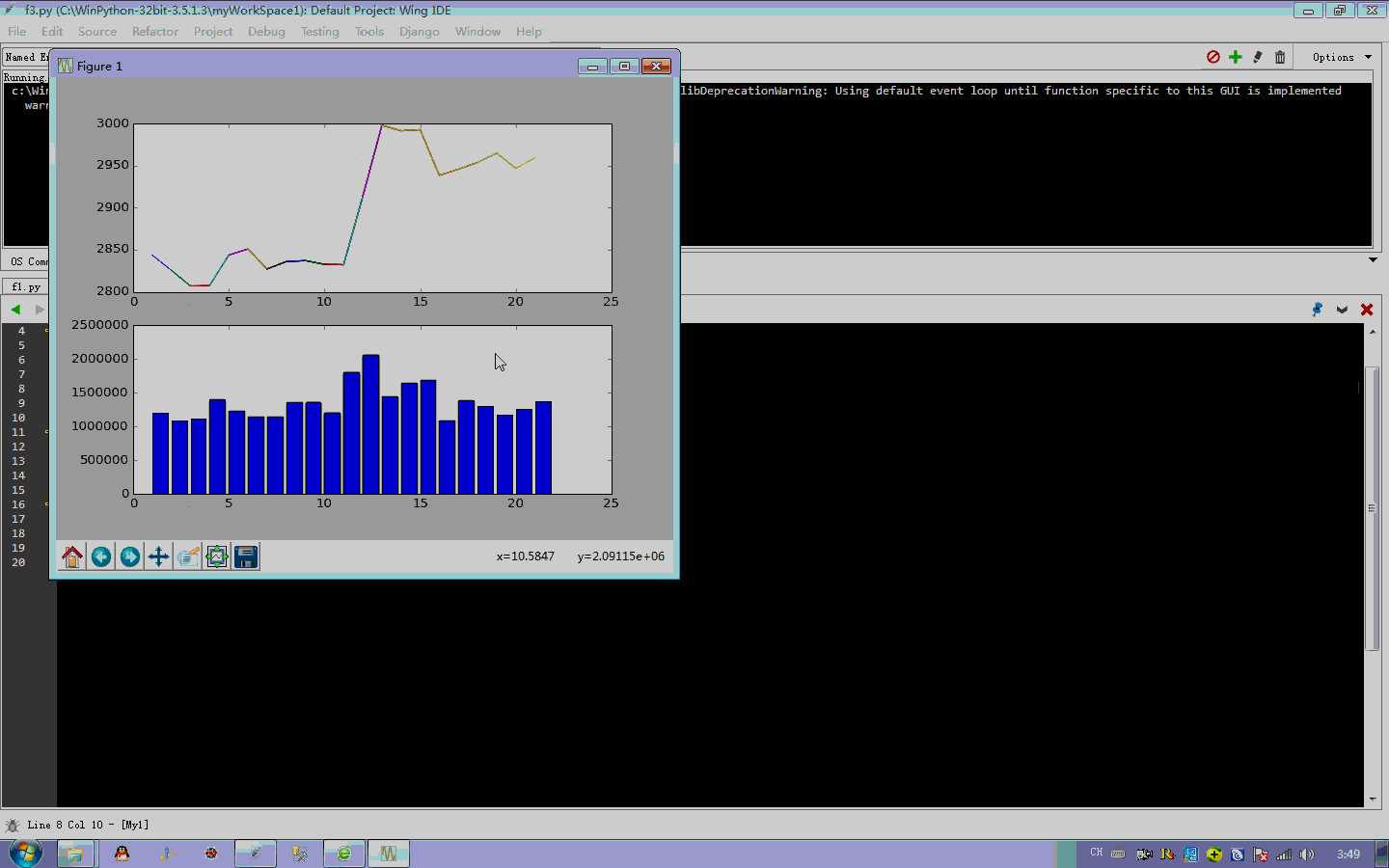Minimize the Figure 1 window
1389x868 pixels.
[592, 66]
